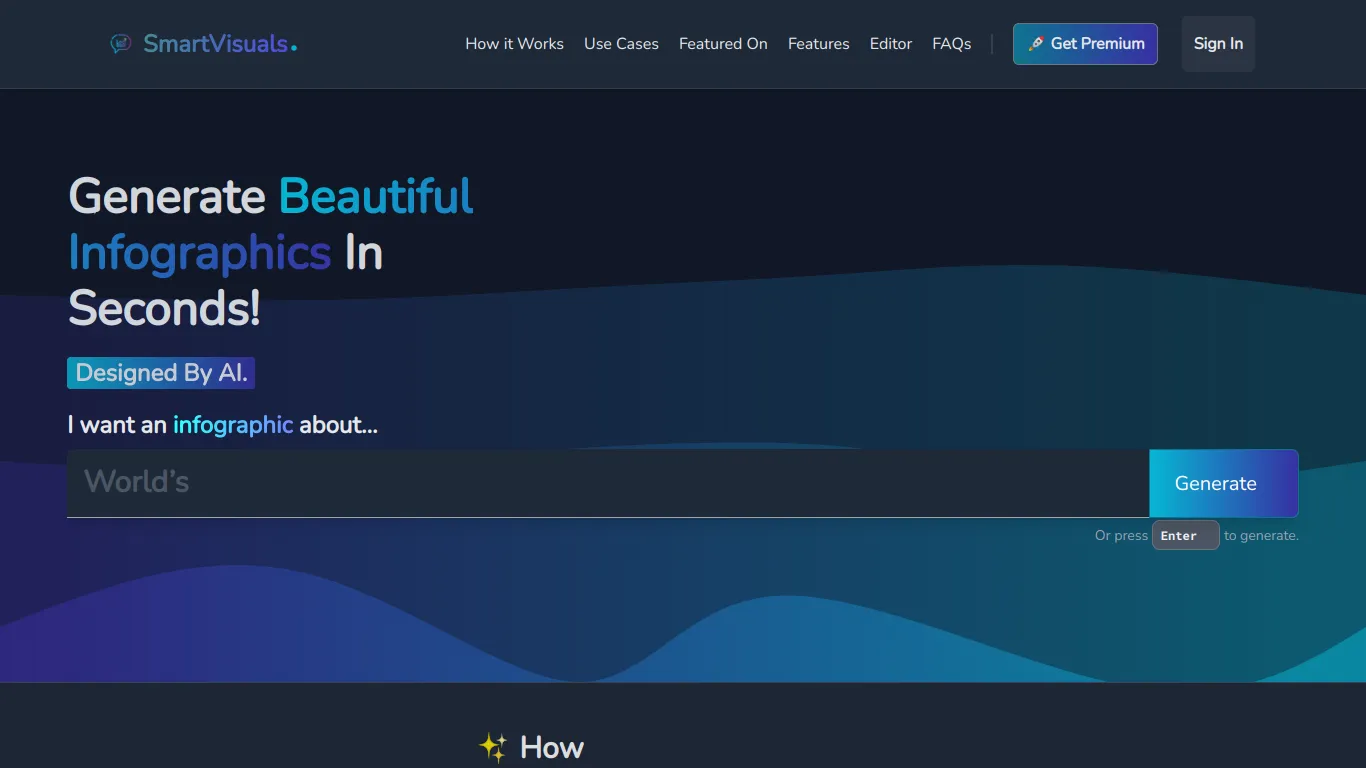Click the rocket icon in Get Premium
The width and height of the screenshot is (1366, 768).
1036,44
